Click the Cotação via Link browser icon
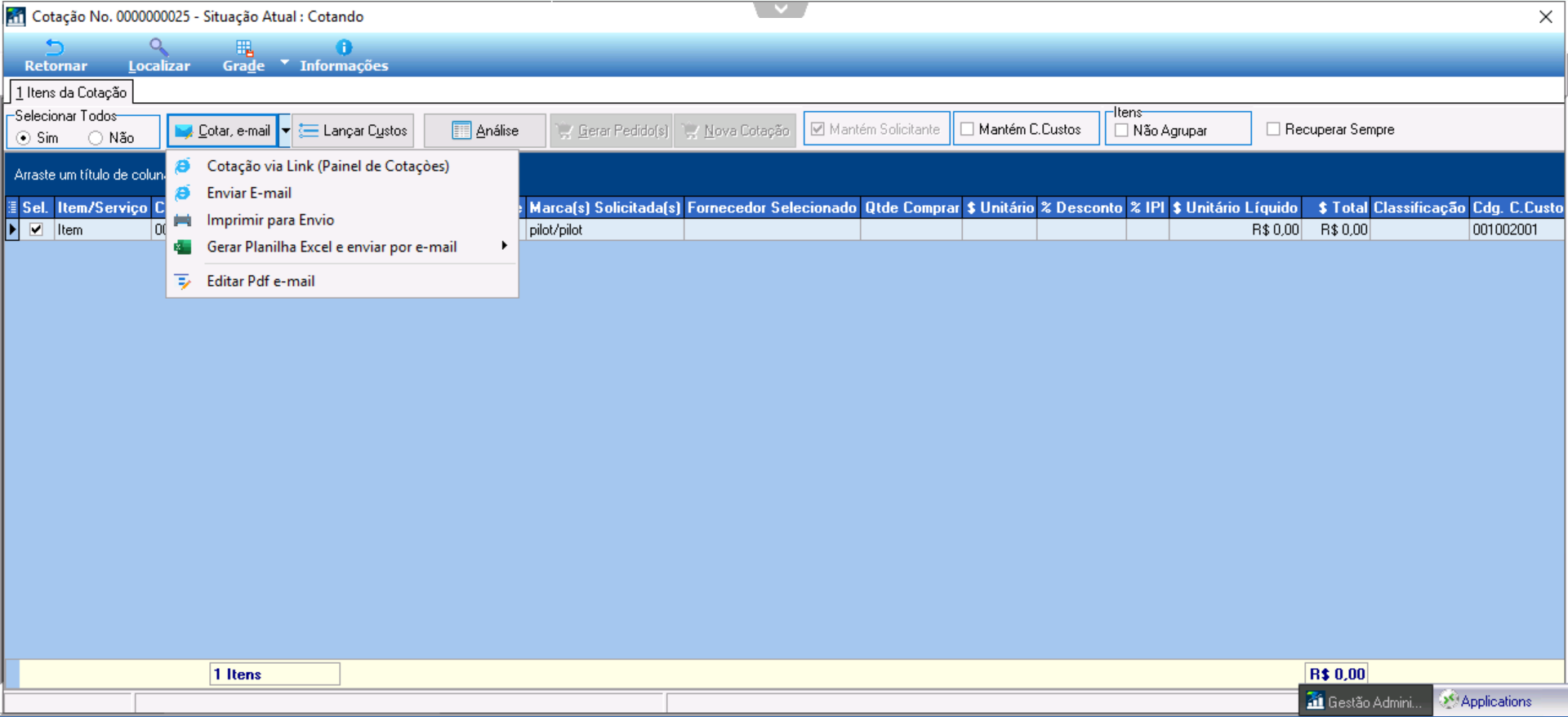The width and height of the screenshot is (1568, 717). click(x=184, y=166)
